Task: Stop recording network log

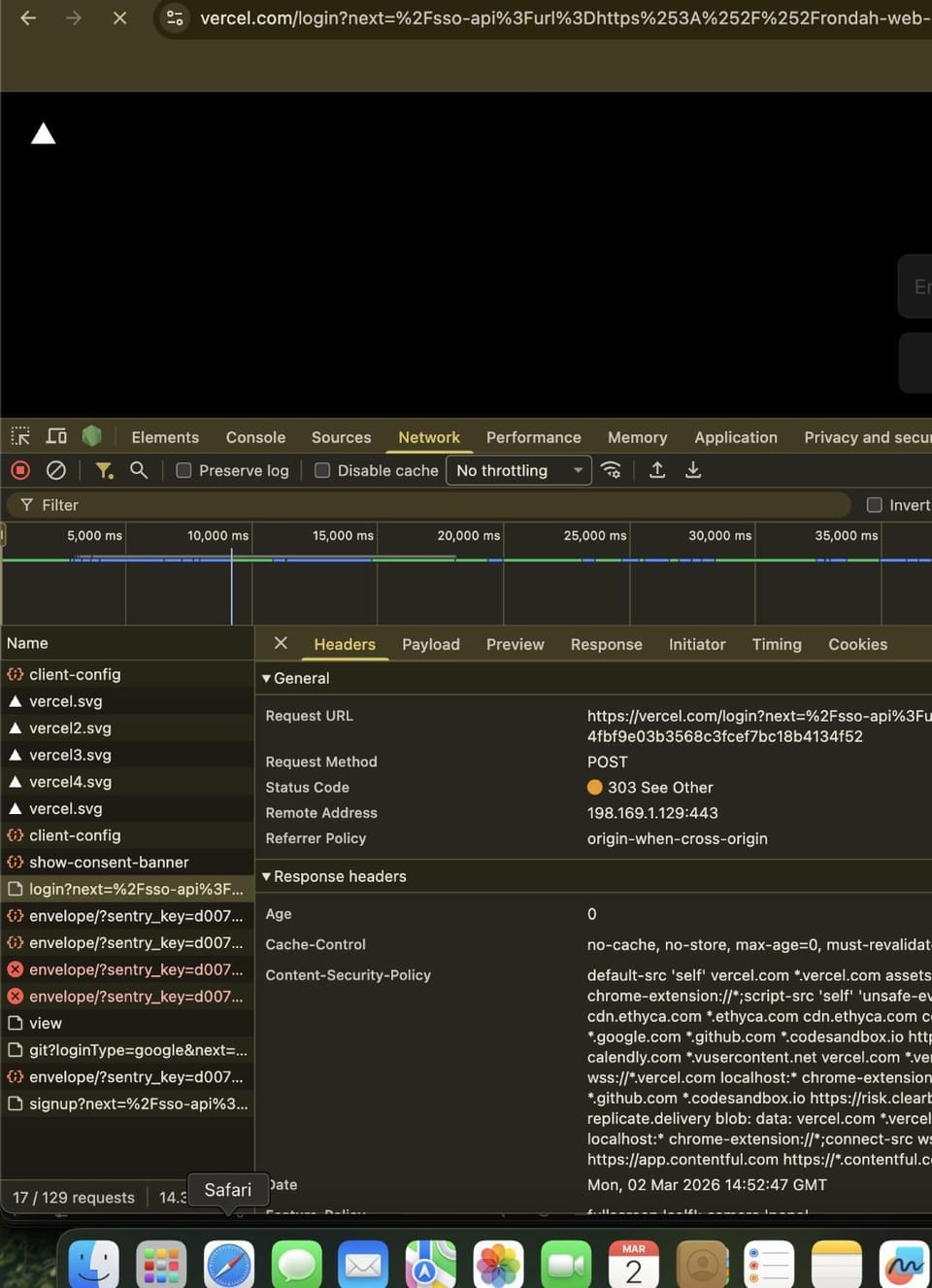Action: click(20, 470)
